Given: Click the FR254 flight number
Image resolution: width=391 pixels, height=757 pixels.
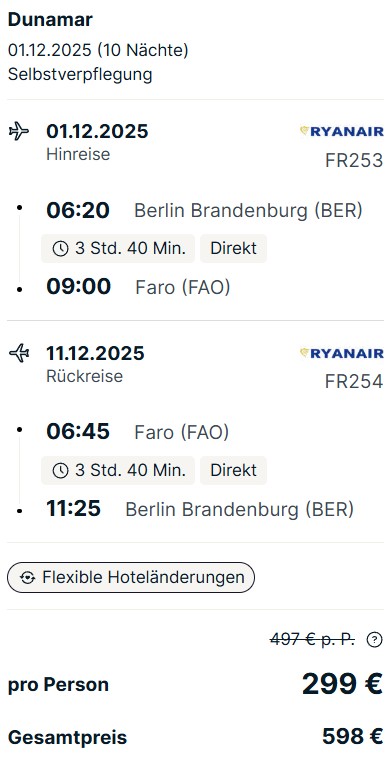Looking at the screenshot, I should click(x=354, y=382).
